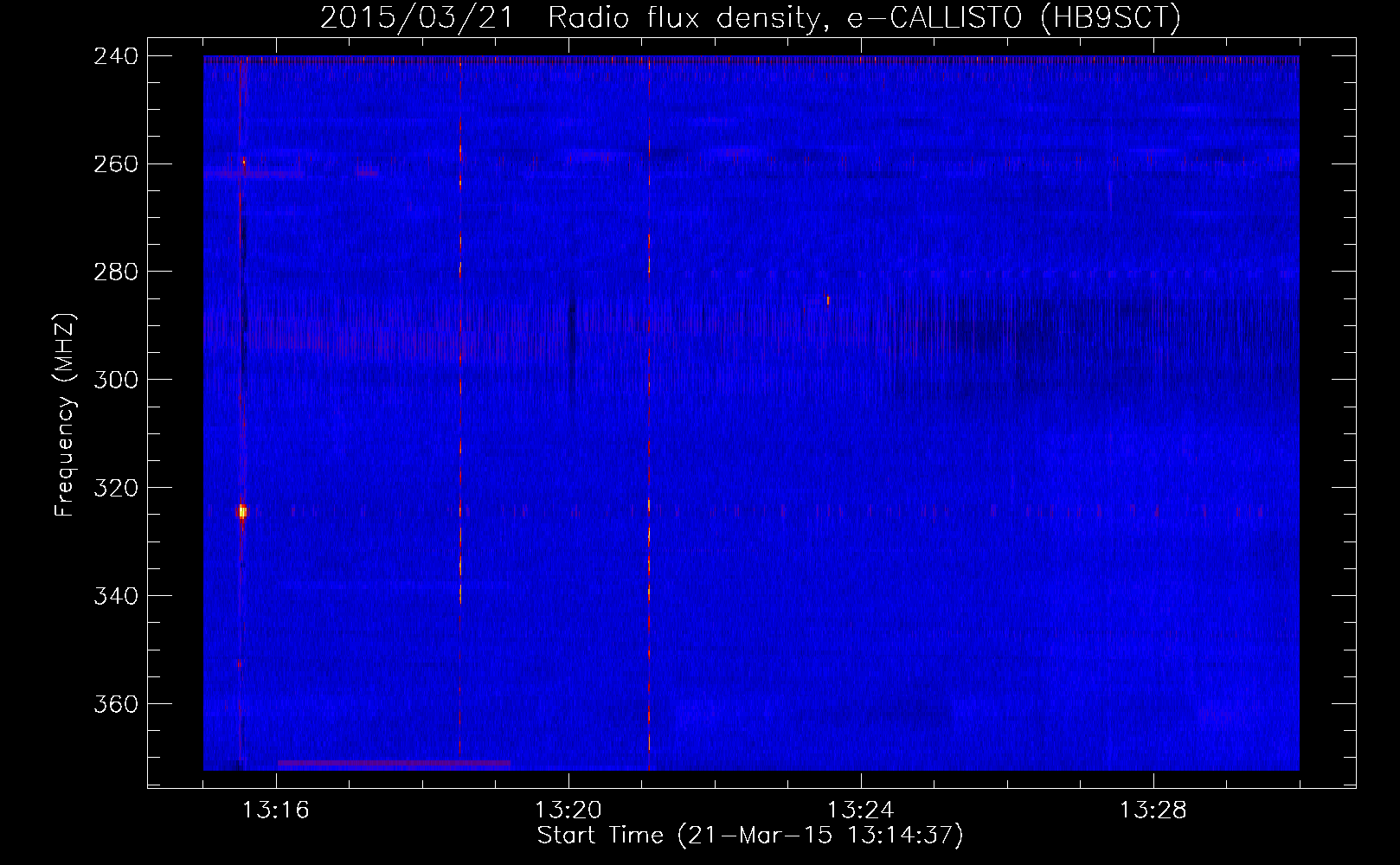Click the plot title 'Radio flux density, e-CALLISTO (HB9SCT)'

pos(864,16)
